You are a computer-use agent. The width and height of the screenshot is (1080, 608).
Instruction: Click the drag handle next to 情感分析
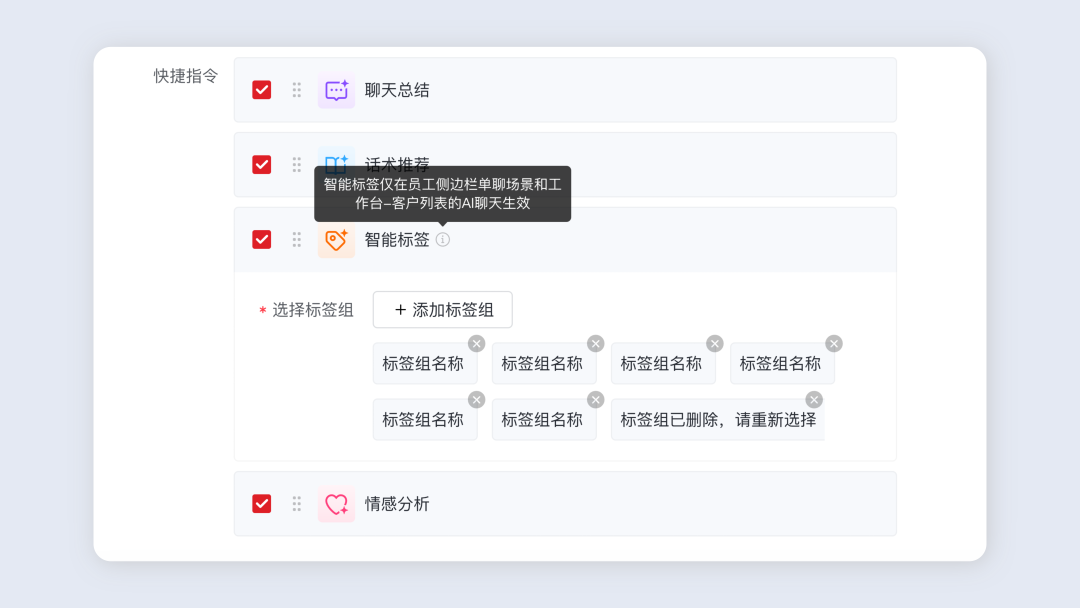click(x=297, y=504)
